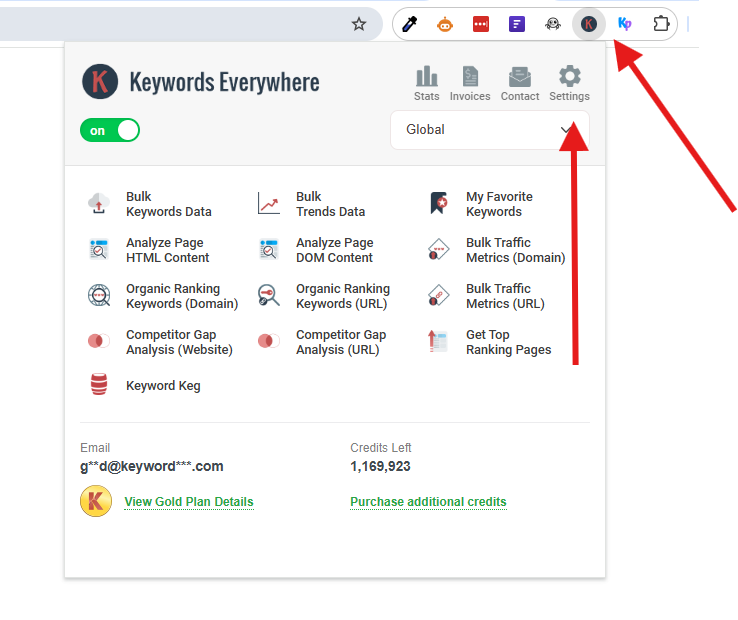This screenshot has height=620, width=738.
Task: Open Bulk Traffic Metrics (Domain) label
Action: pyautogui.click(x=516, y=250)
